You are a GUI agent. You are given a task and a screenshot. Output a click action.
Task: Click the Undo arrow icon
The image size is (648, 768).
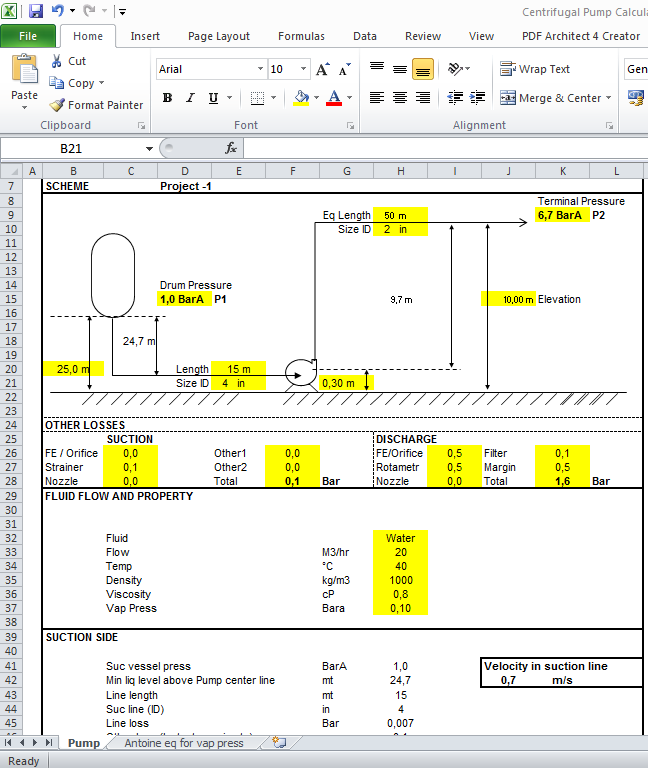coord(58,10)
